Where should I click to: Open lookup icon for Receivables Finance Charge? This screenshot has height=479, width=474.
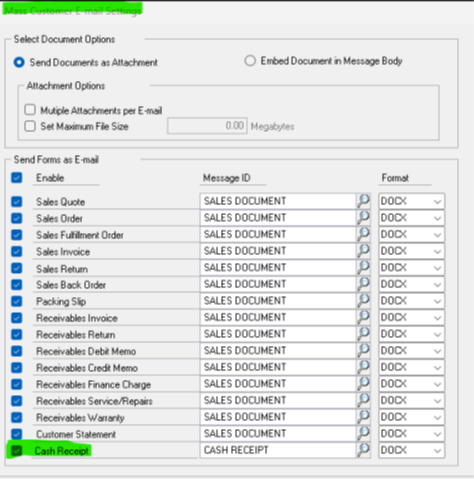tap(363, 384)
